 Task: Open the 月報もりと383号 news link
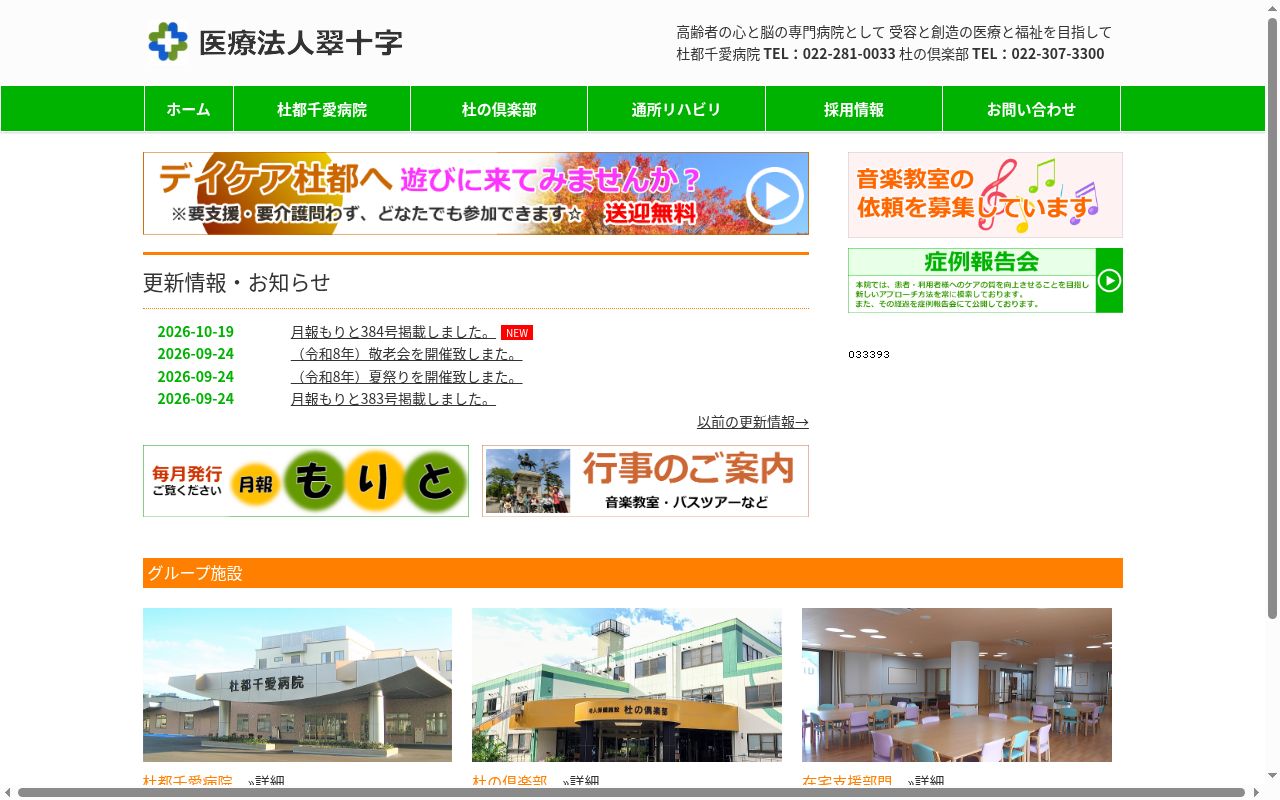[x=393, y=399]
